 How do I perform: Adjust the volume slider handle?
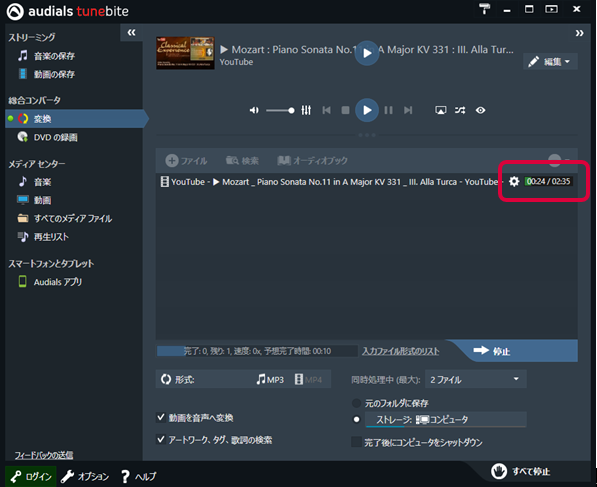click(291, 111)
